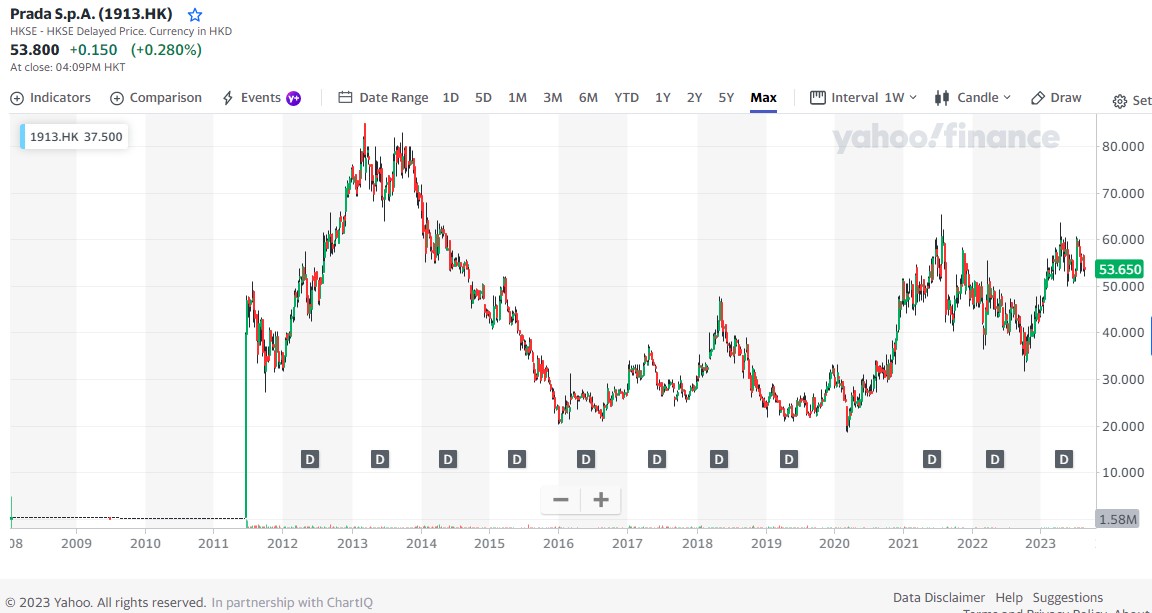Click the 80.000 y-axis price label
The height and width of the screenshot is (613, 1152).
pos(1121,146)
